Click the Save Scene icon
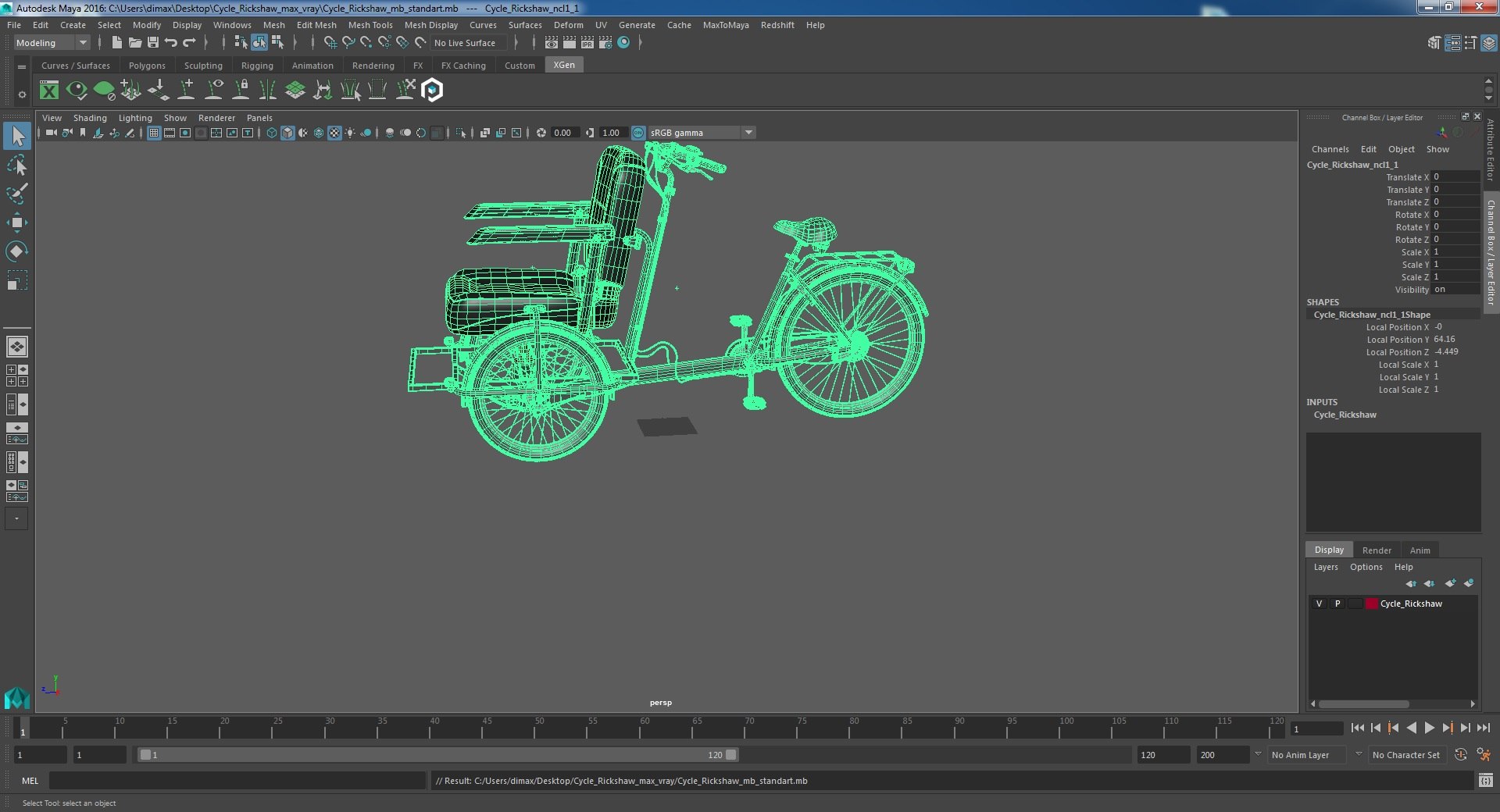The width and height of the screenshot is (1500, 812). 153,43
